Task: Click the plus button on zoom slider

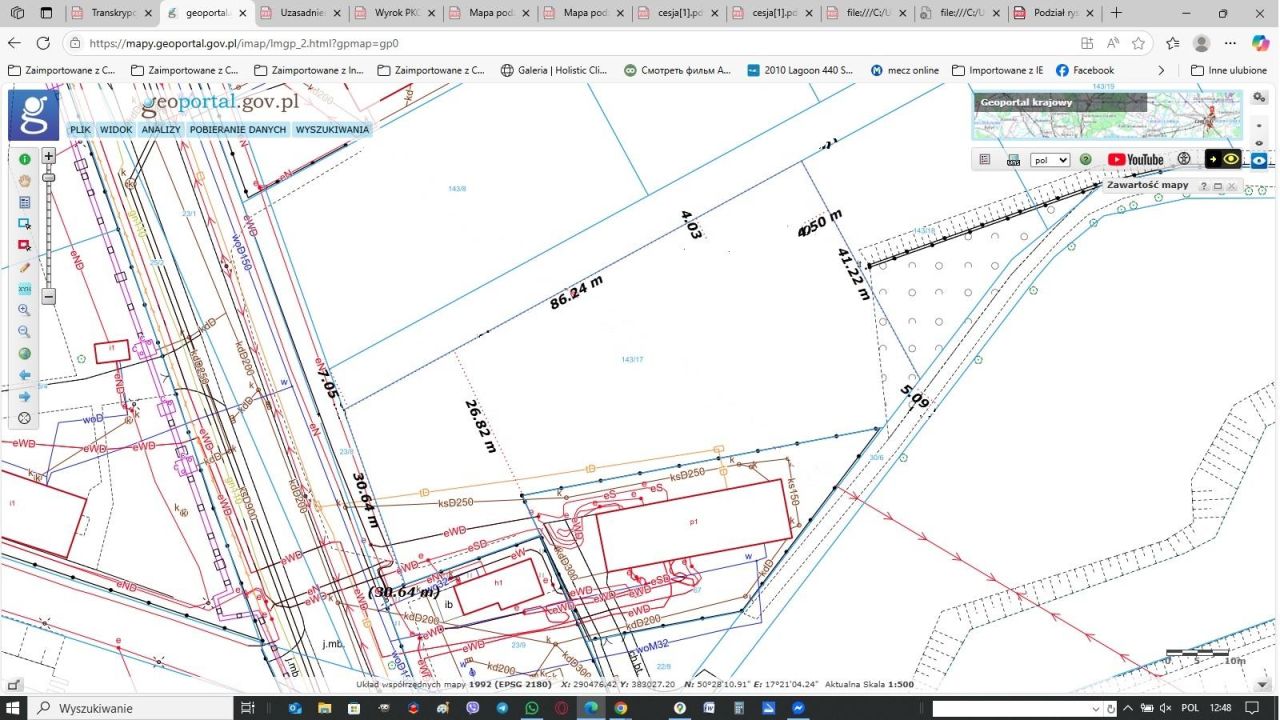Action: (x=48, y=156)
